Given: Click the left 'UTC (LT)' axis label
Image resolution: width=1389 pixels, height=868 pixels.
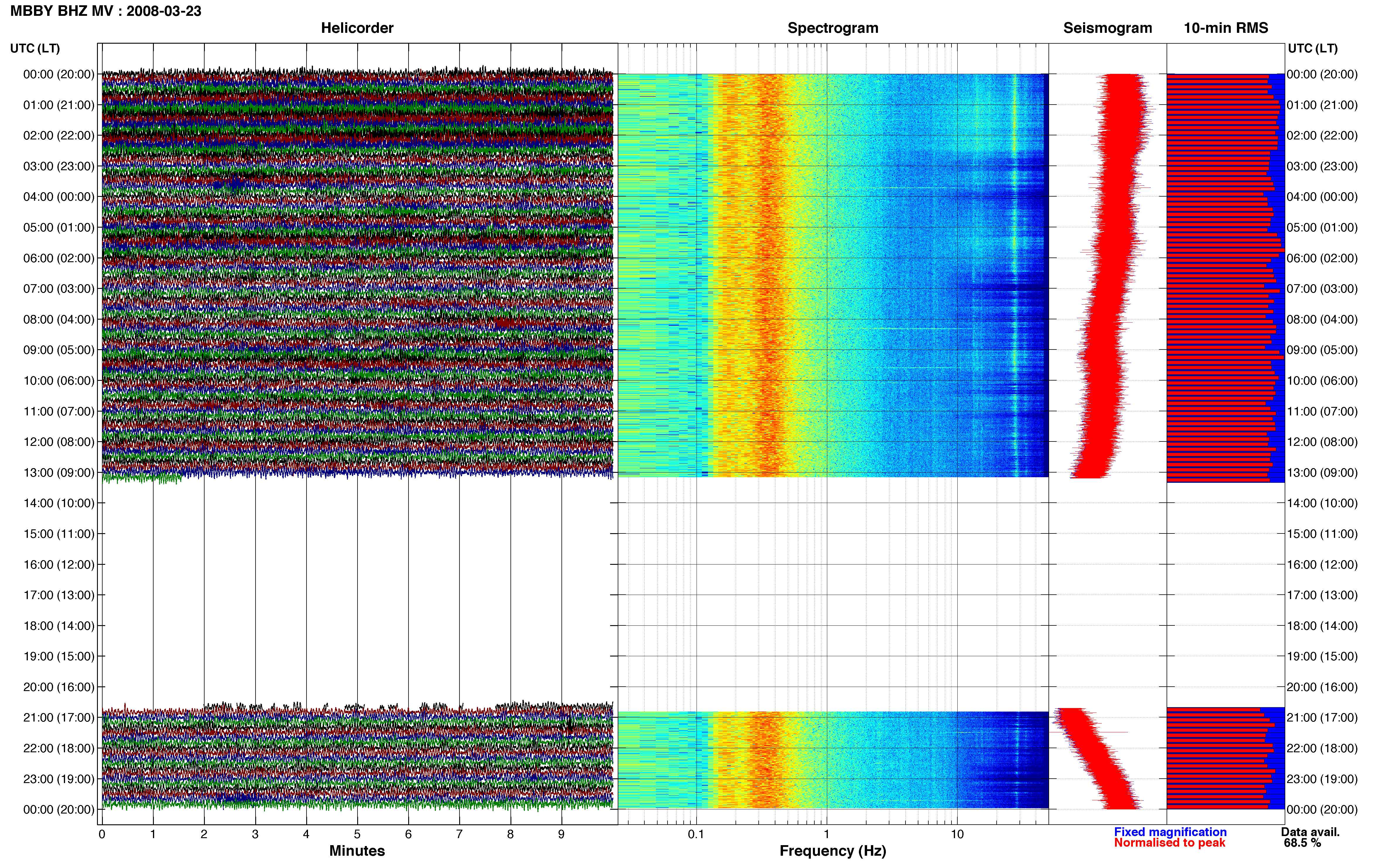Looking at the screenshot, I should coord(35,48).
